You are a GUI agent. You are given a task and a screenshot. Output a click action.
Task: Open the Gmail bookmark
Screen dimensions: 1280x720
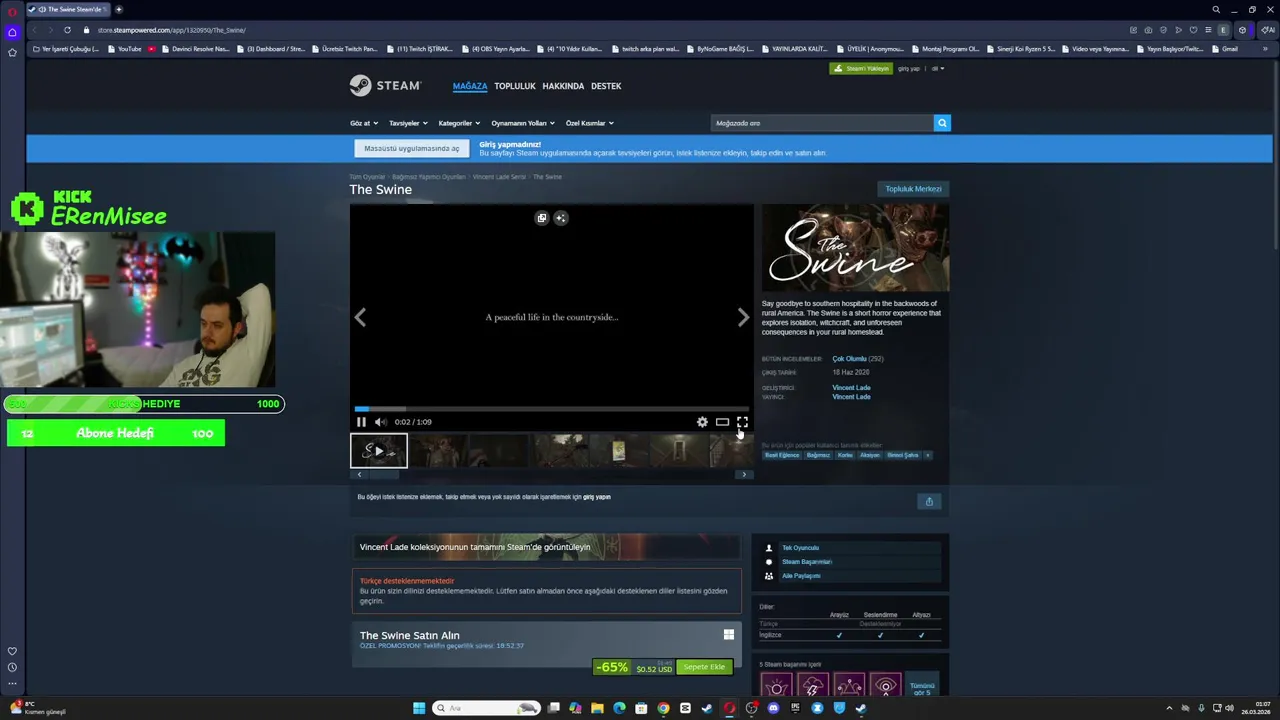click(x=1224, y=49)
